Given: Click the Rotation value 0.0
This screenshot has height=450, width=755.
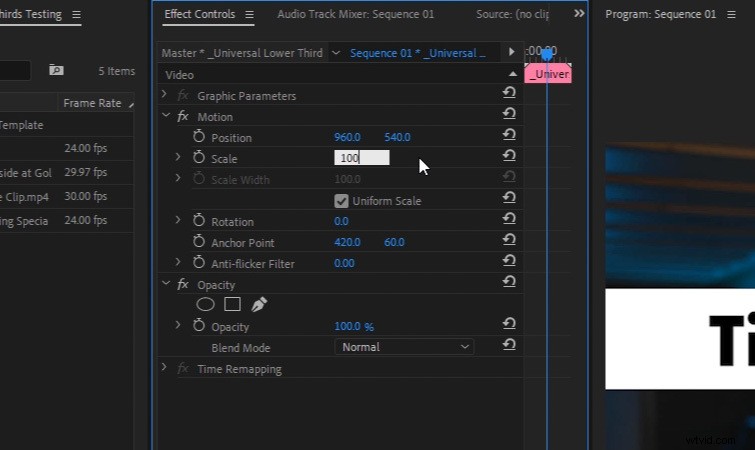Looking at the screenshot, I should tap(341, 221).
